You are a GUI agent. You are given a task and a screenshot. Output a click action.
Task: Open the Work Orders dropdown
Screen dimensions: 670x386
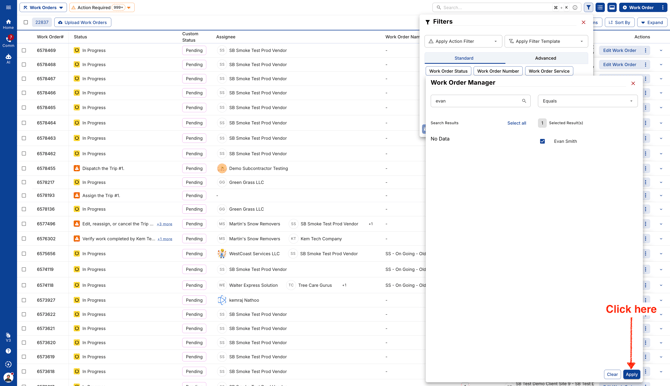pos(43,7)
